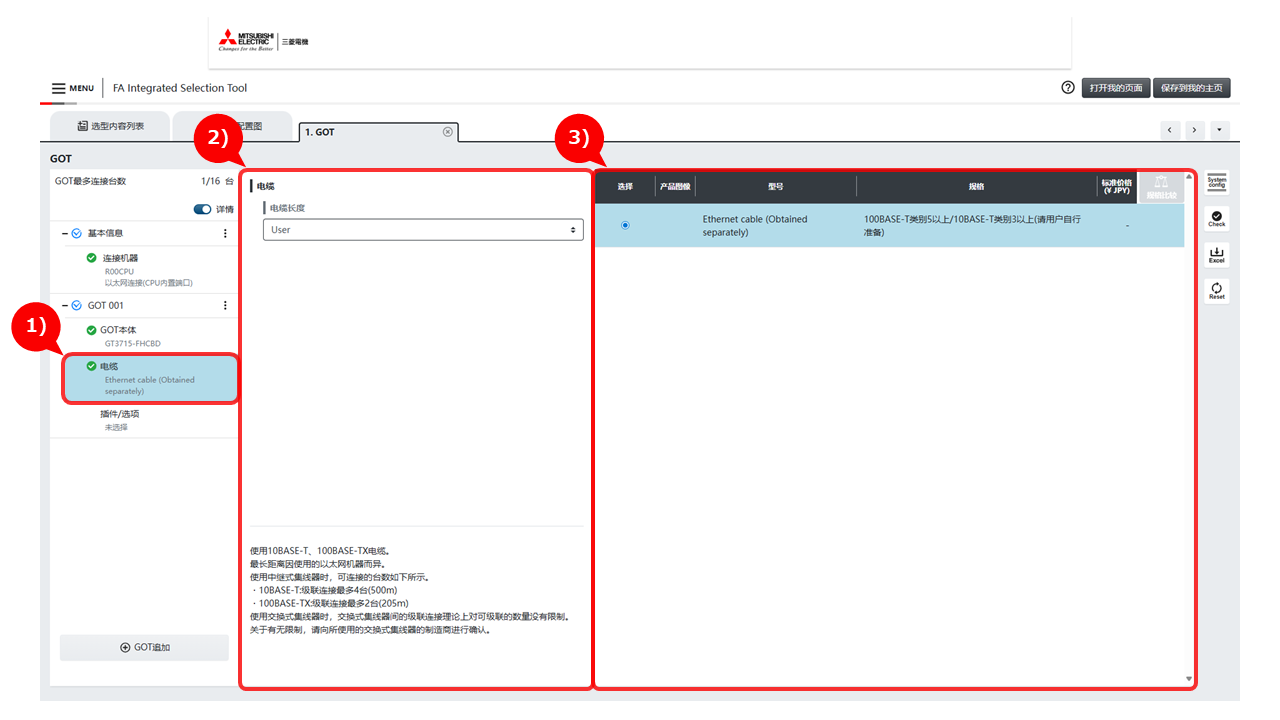Click the GOT追加 button
Viewport: 1280px width, 720px height.
pos(144,647)
